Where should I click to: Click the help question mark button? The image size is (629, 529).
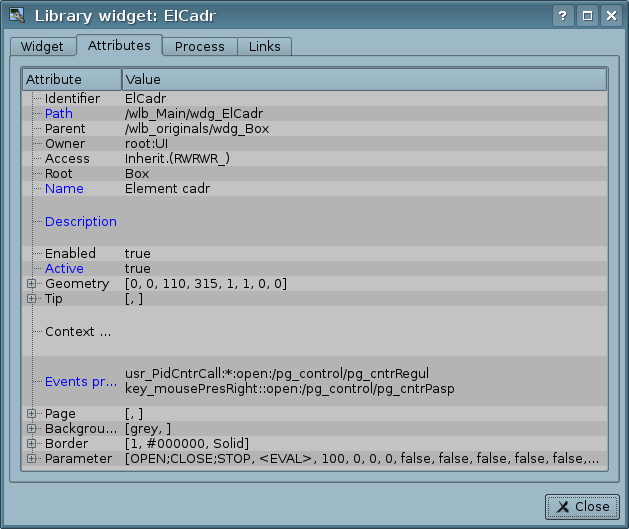tap(564, 16)
